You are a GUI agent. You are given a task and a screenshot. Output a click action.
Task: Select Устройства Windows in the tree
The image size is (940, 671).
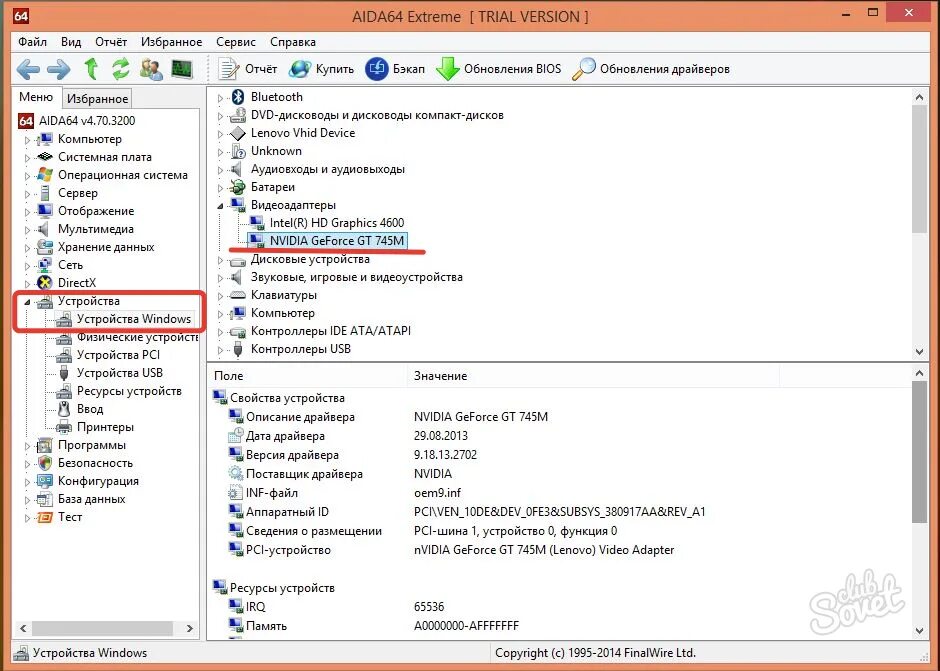(x=134, y=319)
